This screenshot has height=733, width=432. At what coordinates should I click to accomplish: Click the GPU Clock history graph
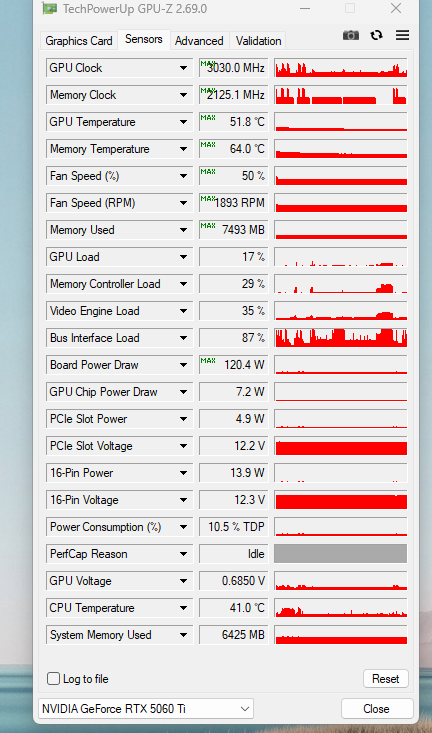pyautogui.click(x=341, y=68)
